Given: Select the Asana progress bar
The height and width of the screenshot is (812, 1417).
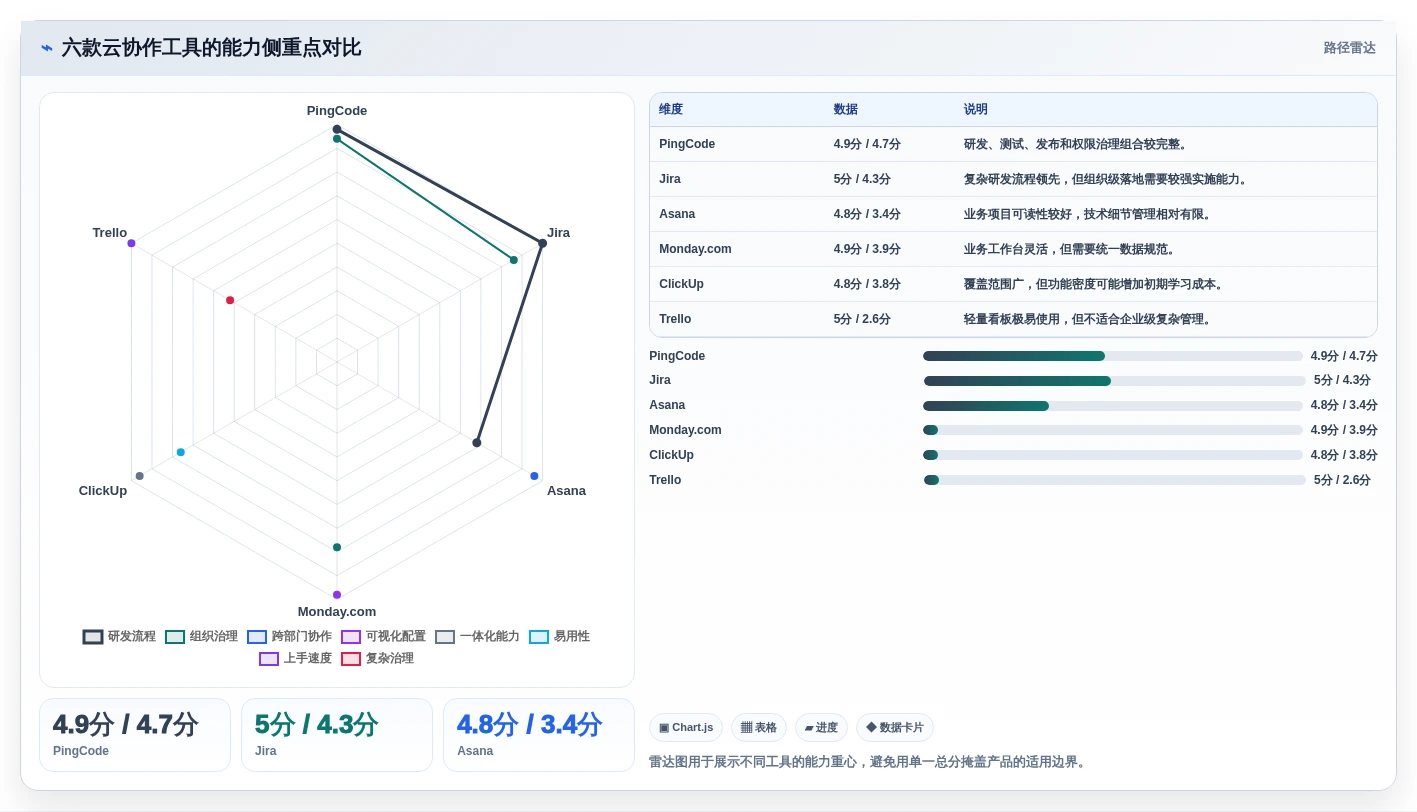Looking at the screenshot, I should [x=1113, y=406].
